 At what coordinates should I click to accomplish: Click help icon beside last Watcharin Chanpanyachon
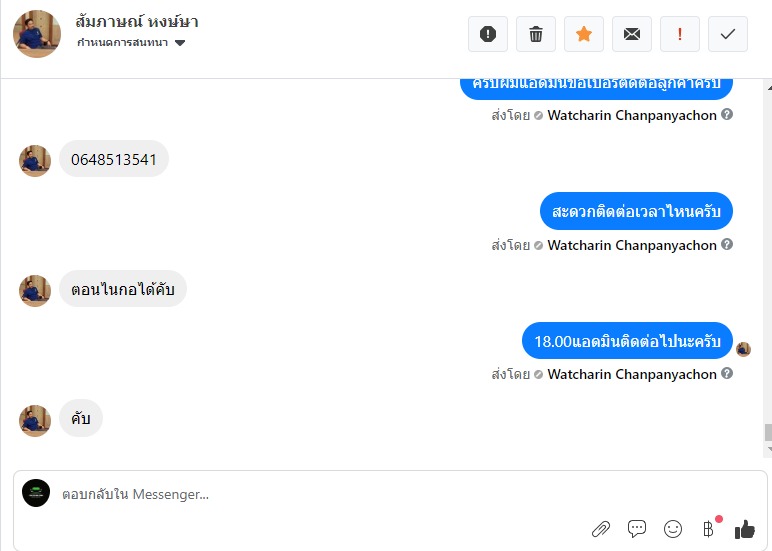727,373
